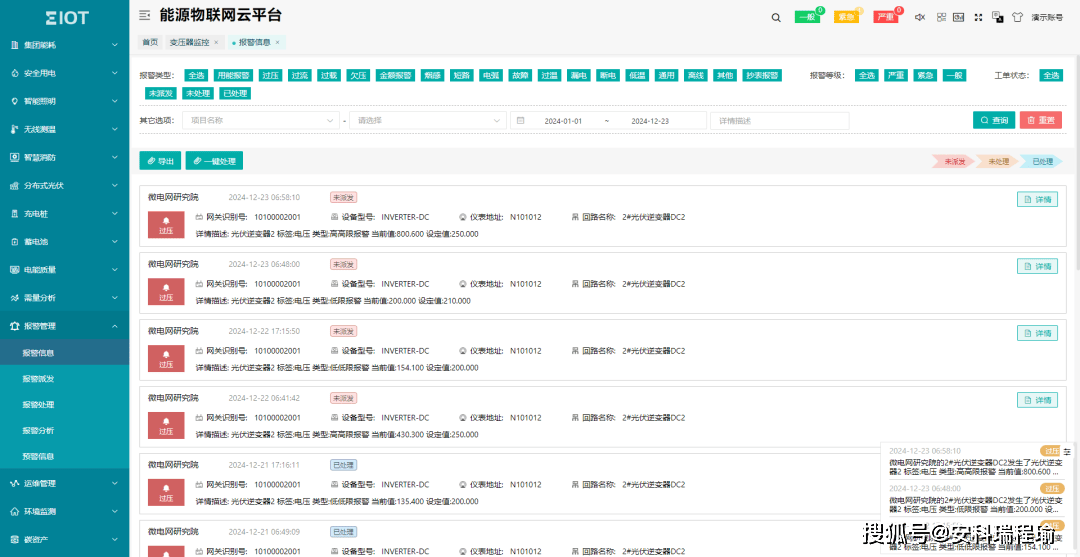The height and width of the screenshot is (557, 1080).
Task: Enter fullscreen mode via the expand icon
Action: point(978,17)
